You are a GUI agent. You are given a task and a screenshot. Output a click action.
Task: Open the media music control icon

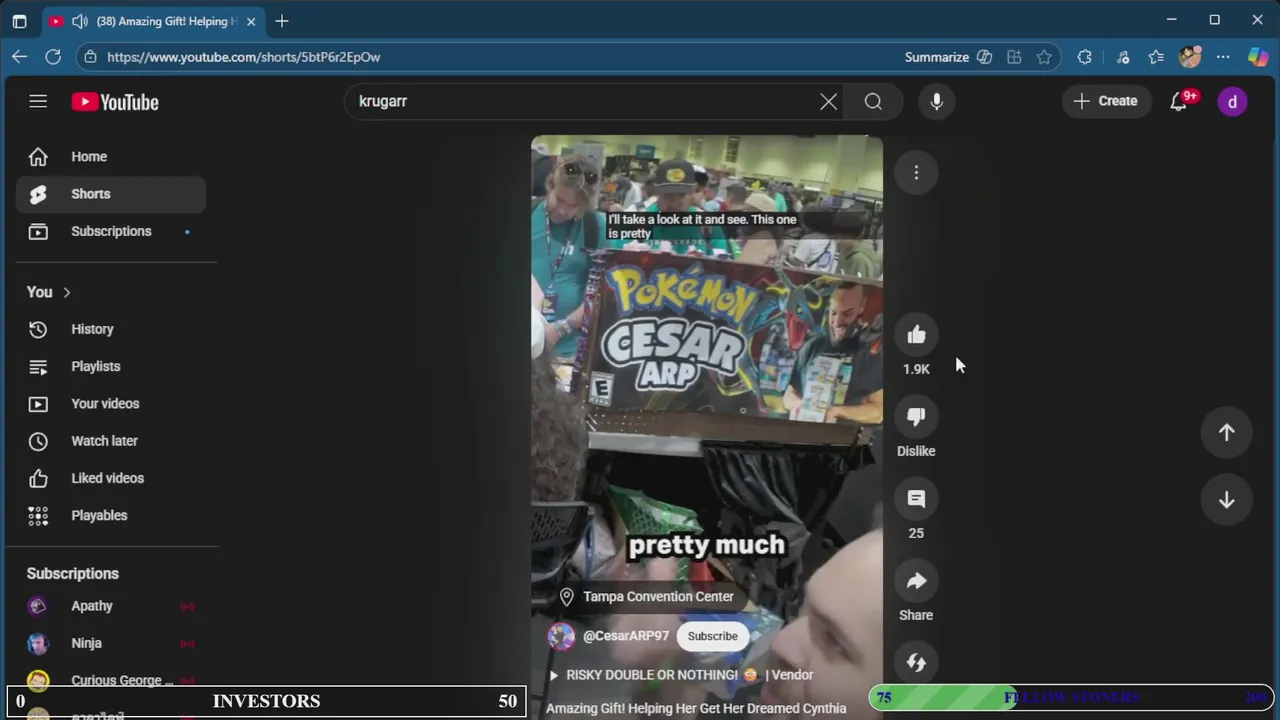click(1122, 57)
